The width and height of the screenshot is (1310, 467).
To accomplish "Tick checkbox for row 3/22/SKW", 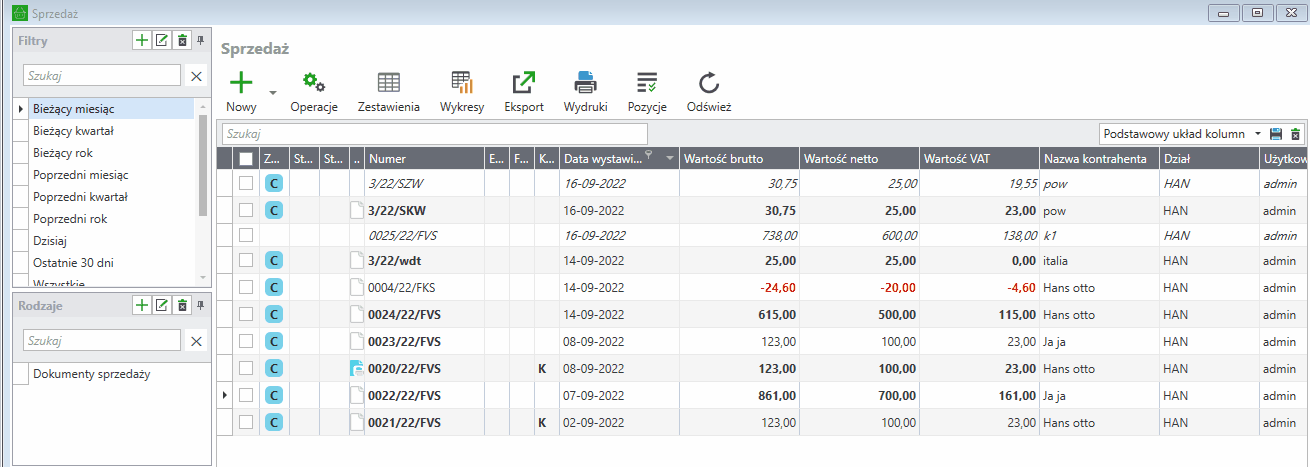I will pyautogui.click(x=246, y=210).
